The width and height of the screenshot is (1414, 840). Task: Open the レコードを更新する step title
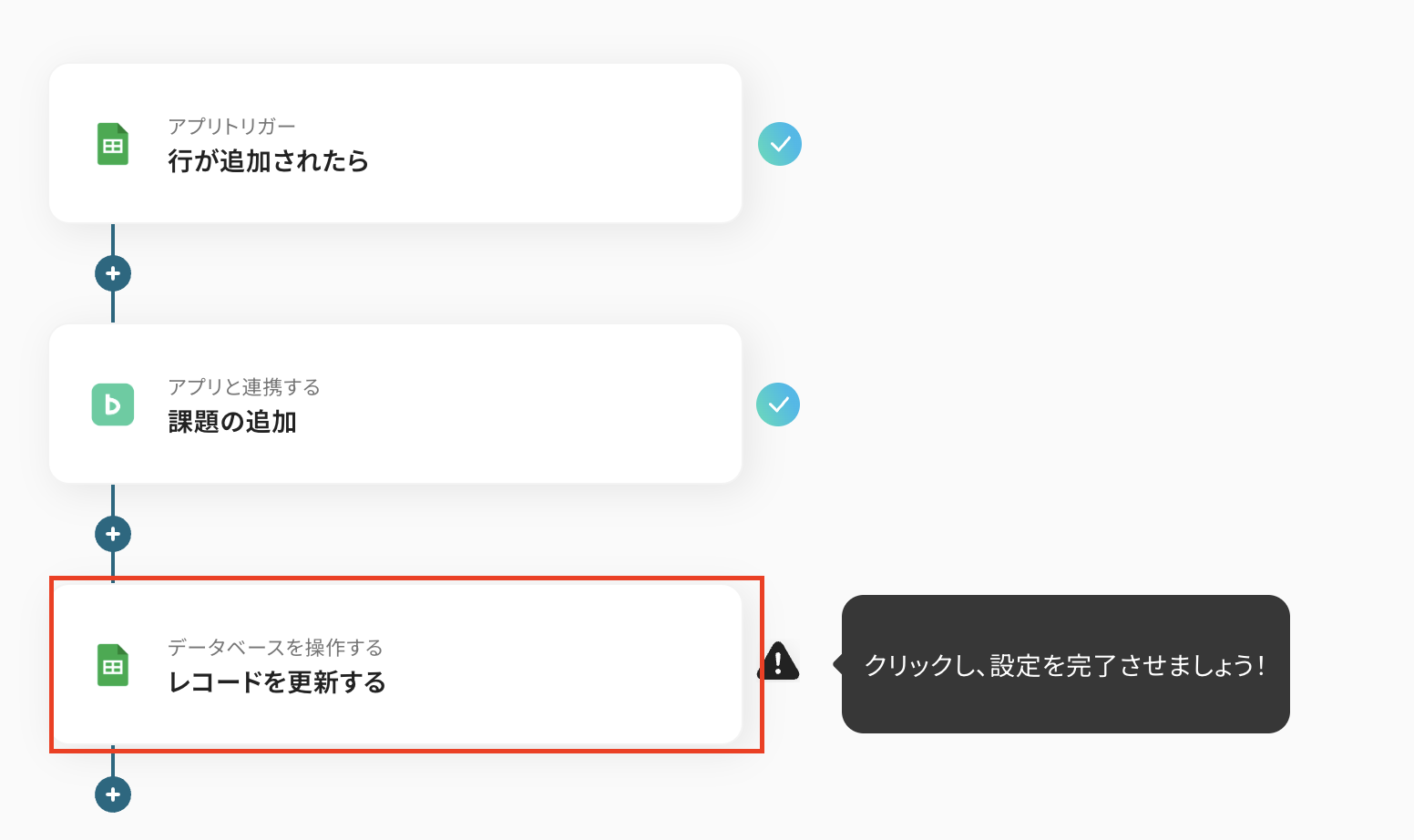(x=277, y=682)
